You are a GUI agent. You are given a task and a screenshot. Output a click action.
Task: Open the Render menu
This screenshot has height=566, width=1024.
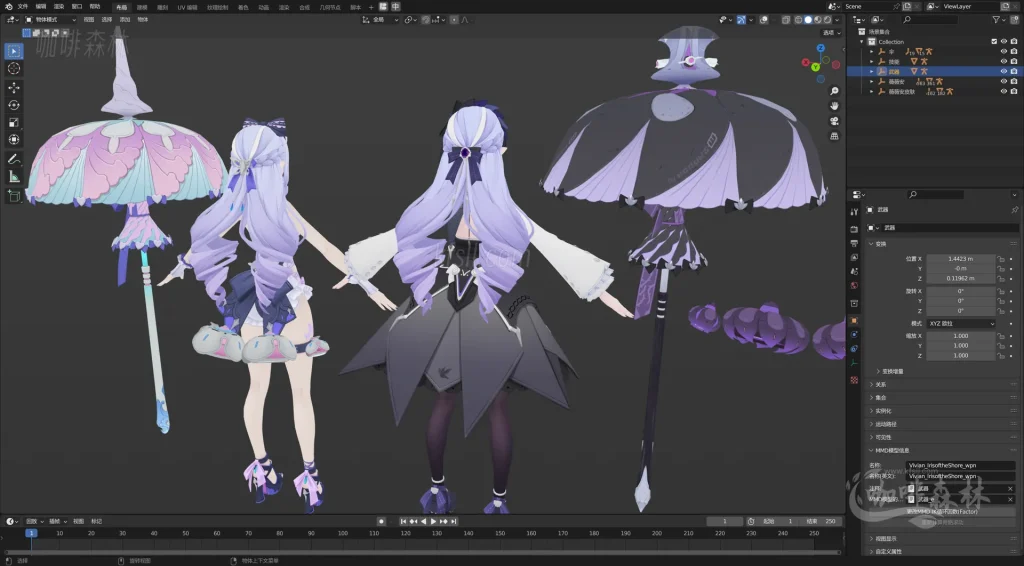[59, 7]
